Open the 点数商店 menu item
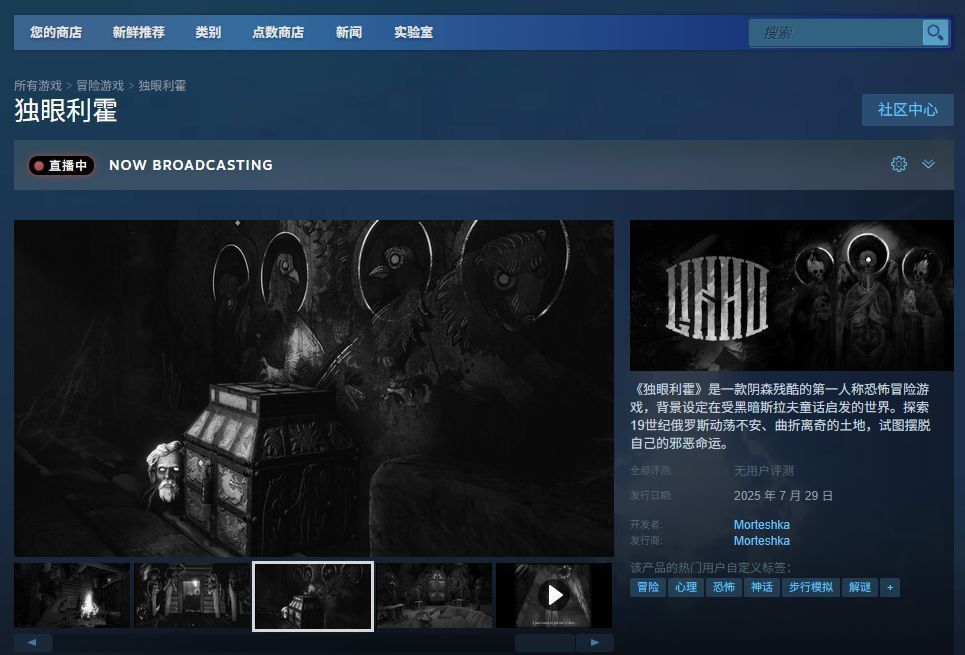Viewport: 965px width, 655px height. pos(276,32)
